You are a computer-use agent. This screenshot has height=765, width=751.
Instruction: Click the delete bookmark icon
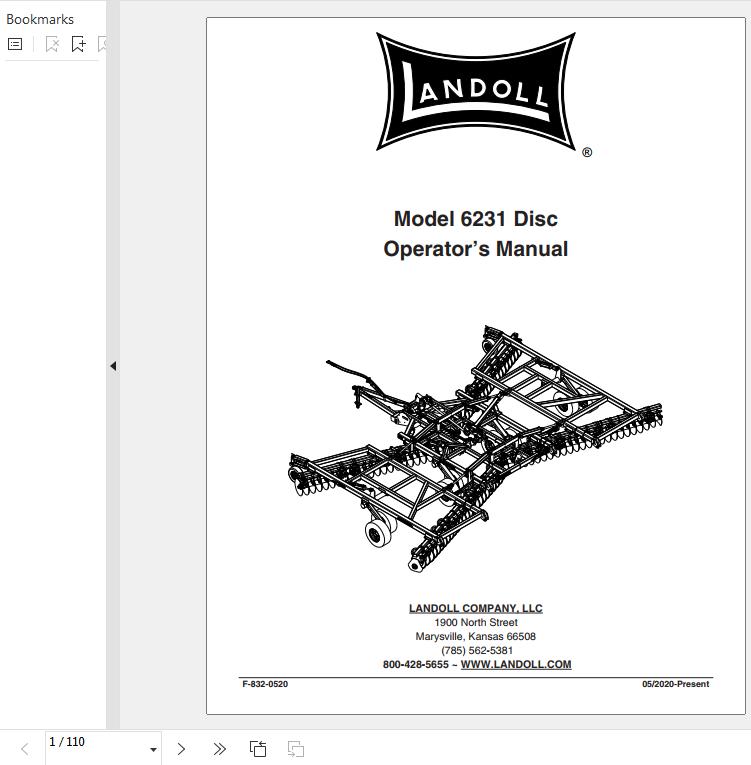coord(52,44)
